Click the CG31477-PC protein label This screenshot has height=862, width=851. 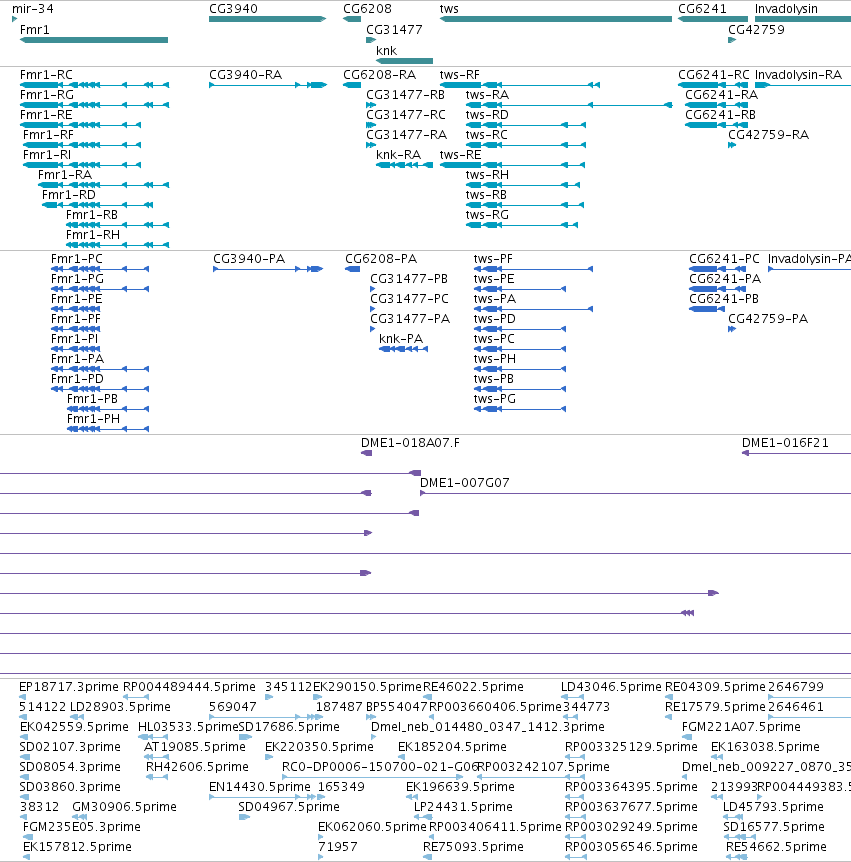point(410,299)
